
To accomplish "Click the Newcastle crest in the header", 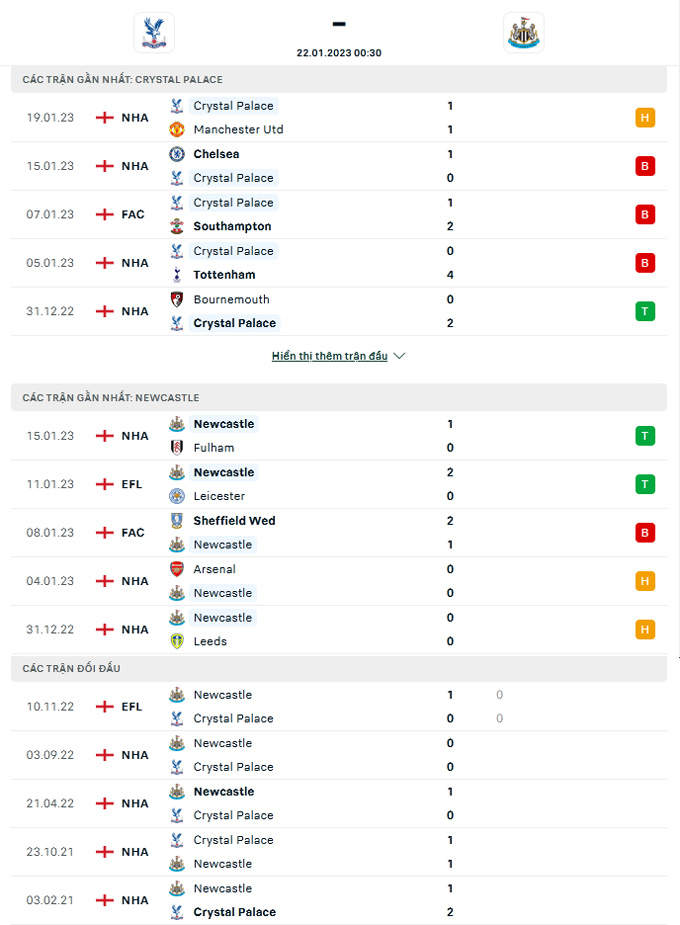I will coord(524,32).
